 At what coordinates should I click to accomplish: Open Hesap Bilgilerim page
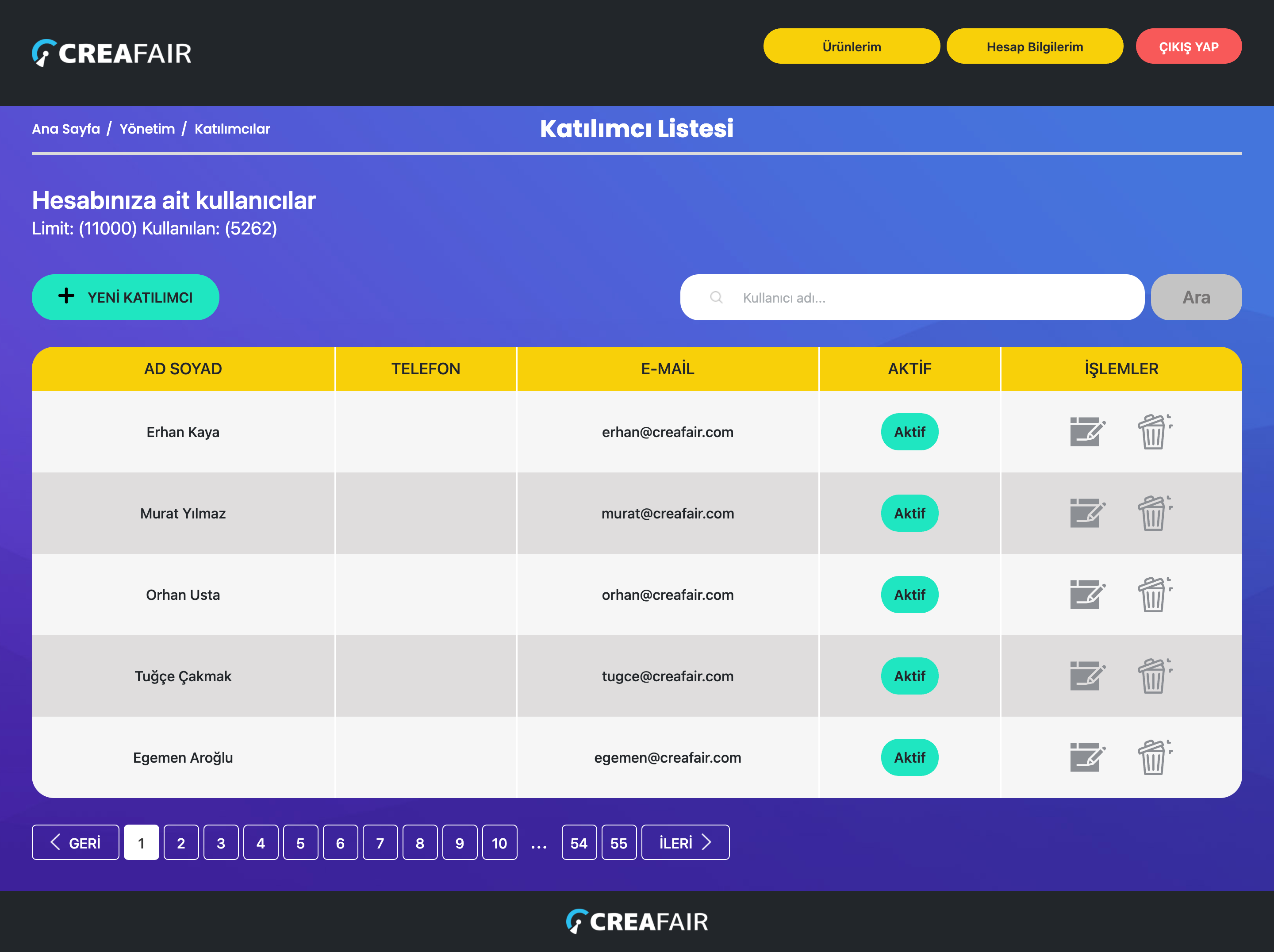(1034, 46)
